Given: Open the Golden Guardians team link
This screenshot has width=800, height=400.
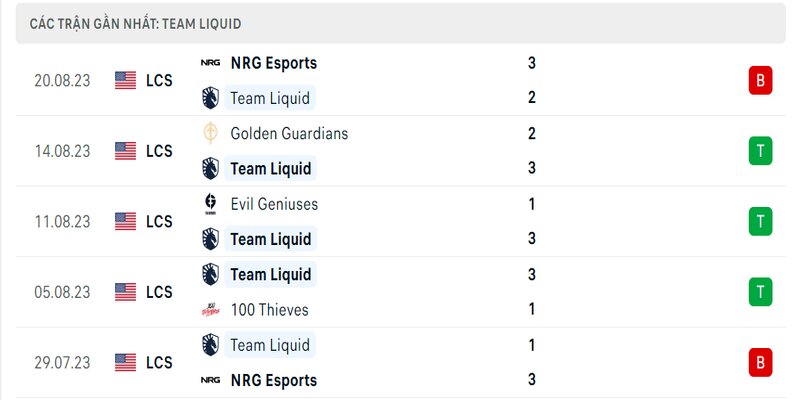Looking at the screenshot, I should [289, 134].
